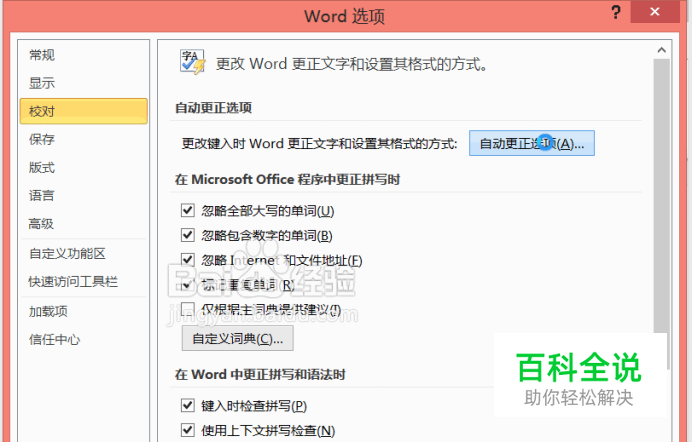The image size is (692, 442).
Task: Click the 在 Microsoft Office 程序中更正拼写时 heading
Action: tap(287, 180)
